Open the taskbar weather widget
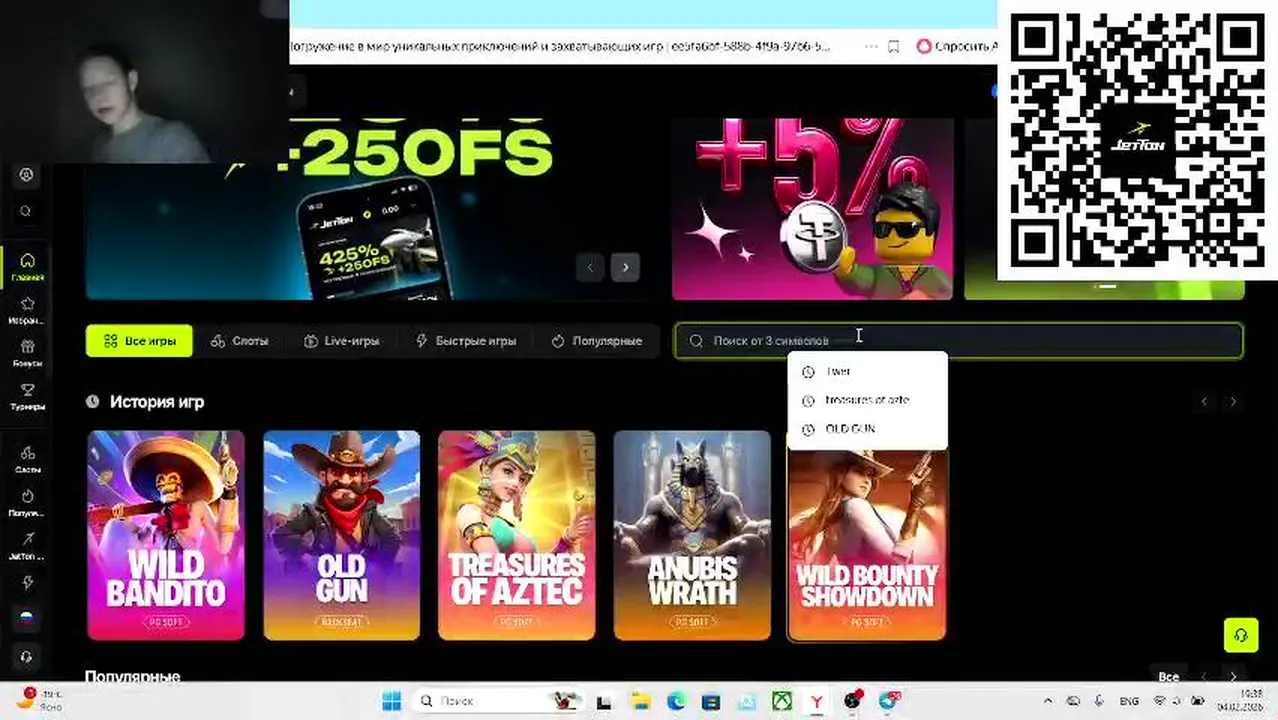This screenshot has height=720, width=1278. point(40,700)
